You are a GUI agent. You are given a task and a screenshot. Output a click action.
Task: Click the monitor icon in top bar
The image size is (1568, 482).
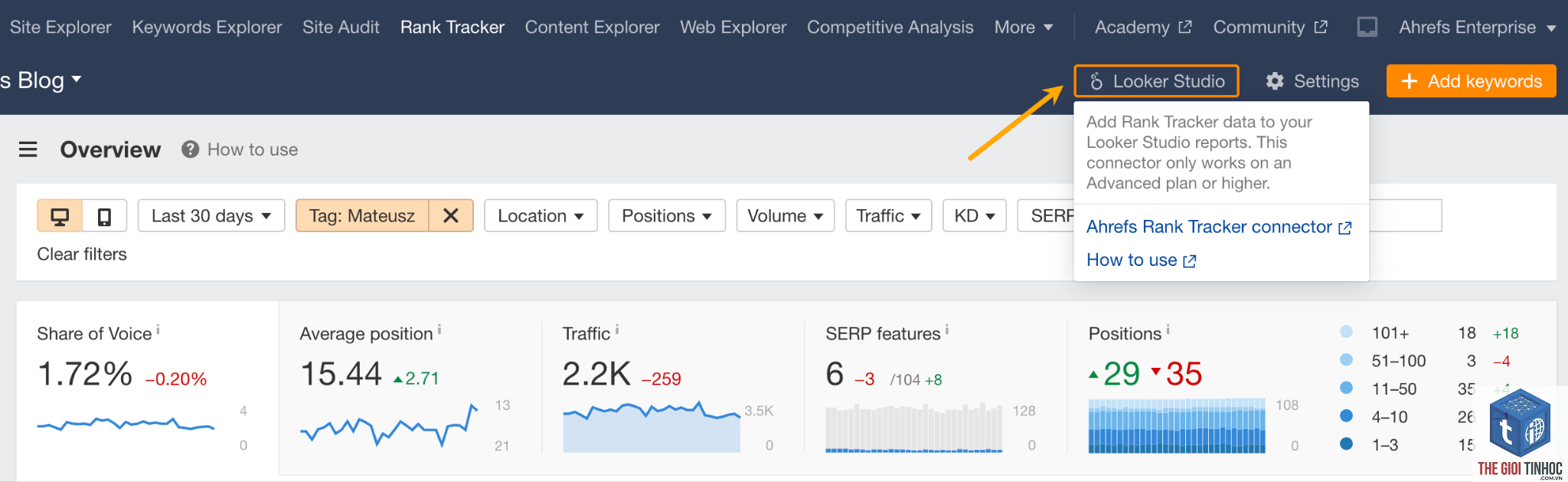pyautogui.click(x=1367, y=27)
